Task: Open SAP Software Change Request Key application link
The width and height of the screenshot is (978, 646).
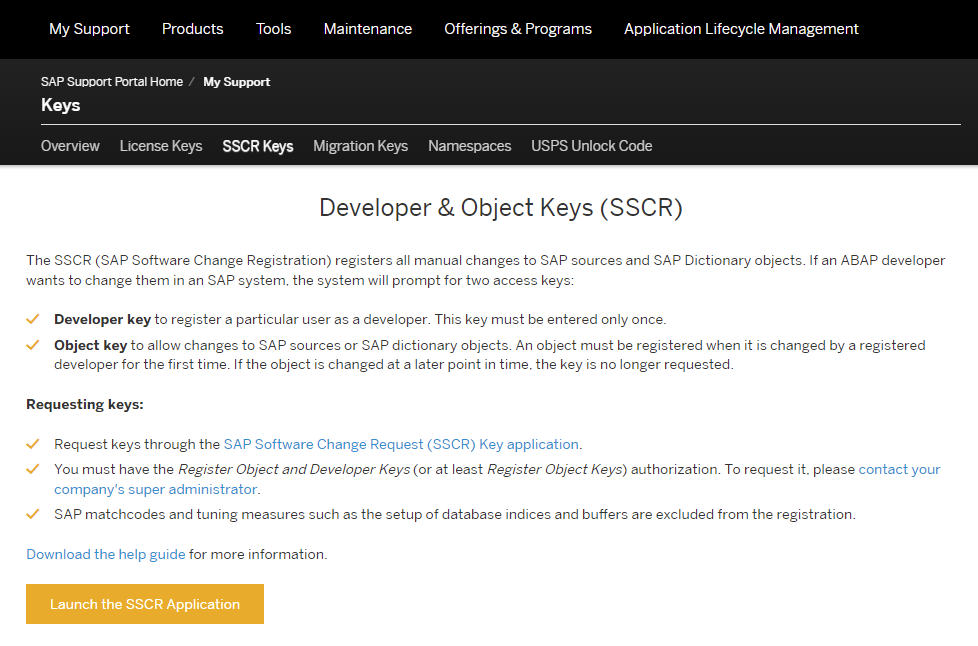Action: (402, 444)
